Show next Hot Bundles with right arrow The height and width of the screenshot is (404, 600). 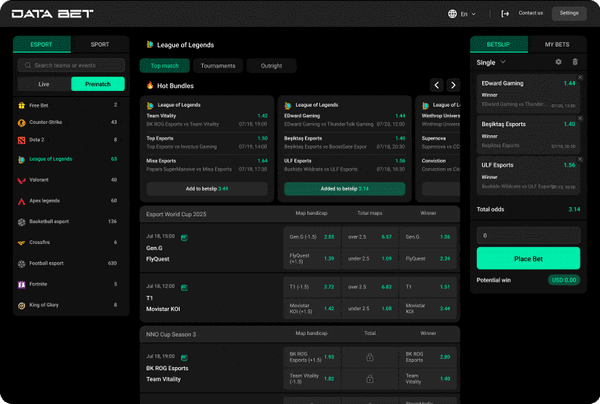coord(452,86)
